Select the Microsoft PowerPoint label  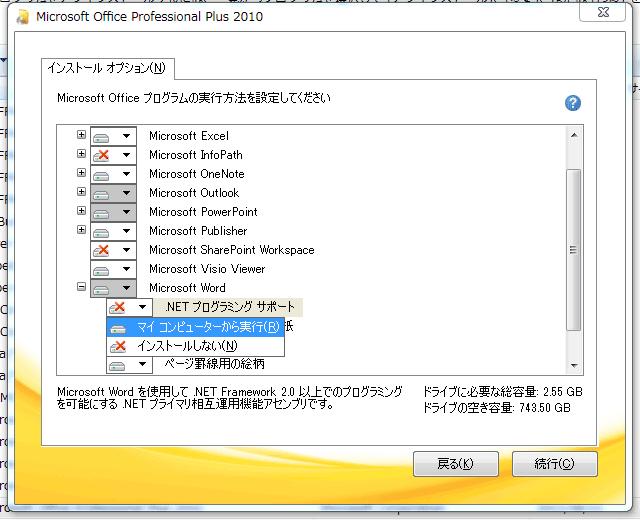(x=203, y=212)
